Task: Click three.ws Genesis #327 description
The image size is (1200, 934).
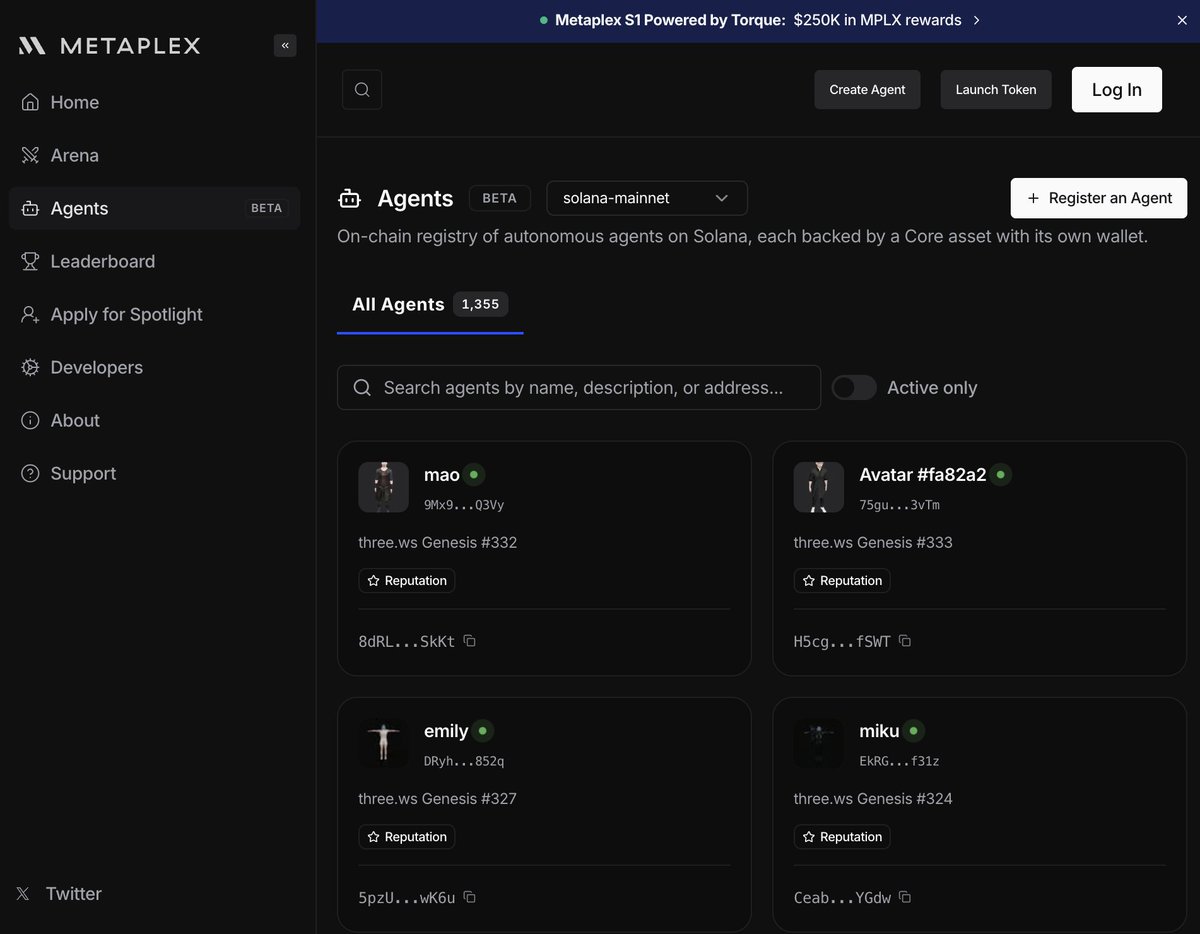Action: click(438, 798)
